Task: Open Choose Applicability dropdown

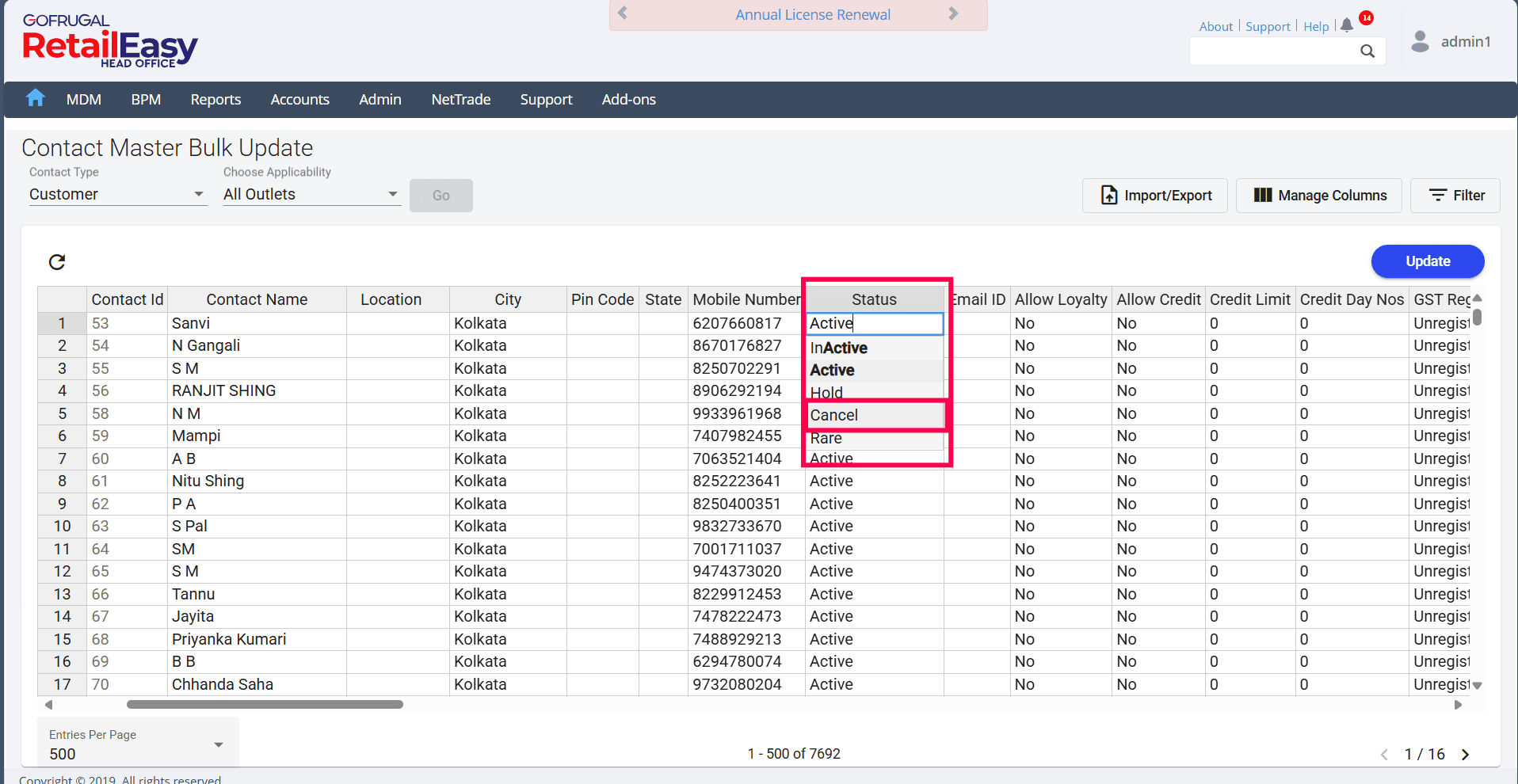Action: 311,194
